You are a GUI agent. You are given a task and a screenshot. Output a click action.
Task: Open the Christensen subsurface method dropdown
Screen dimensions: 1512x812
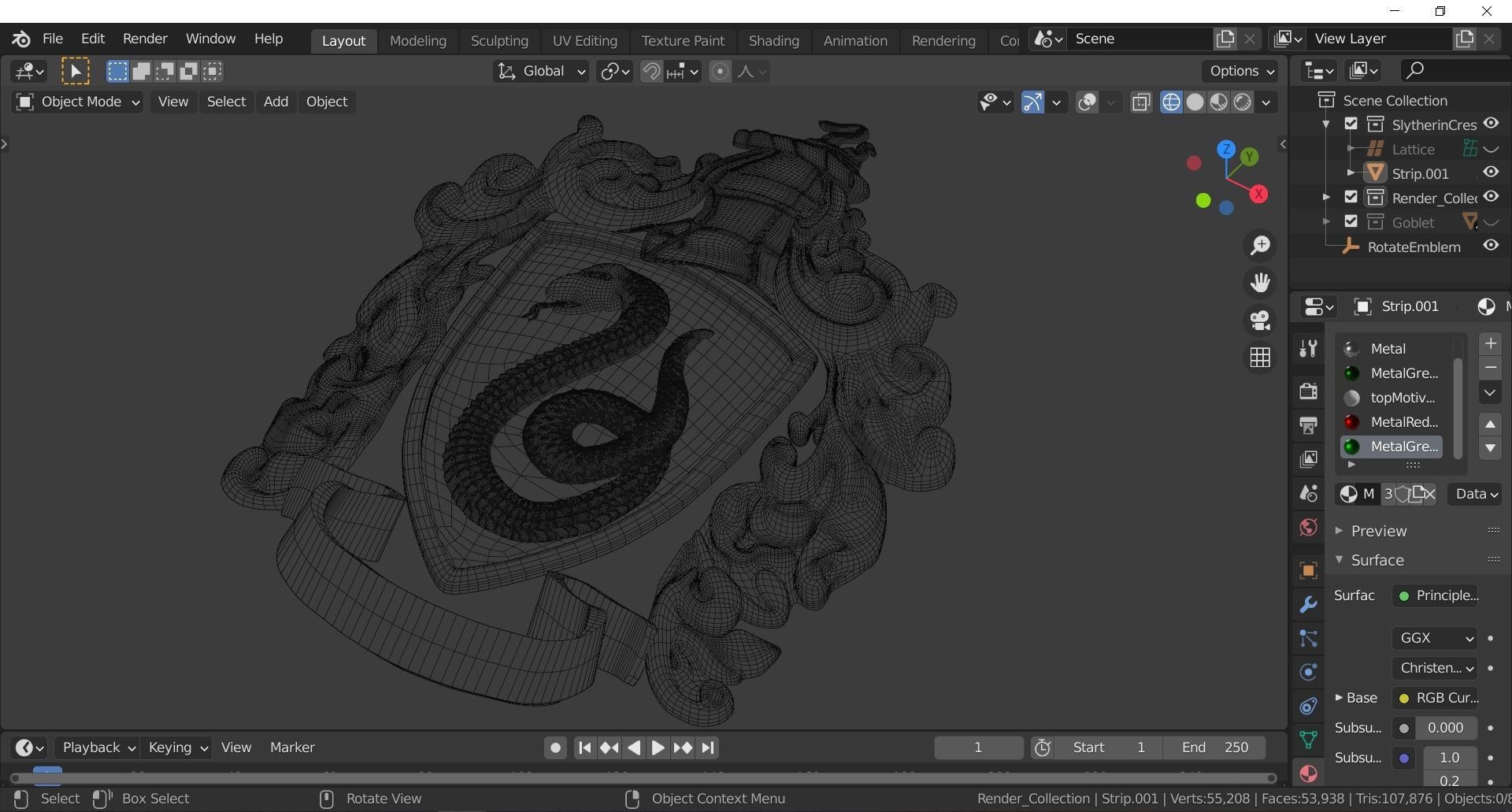coord(1434,668)
